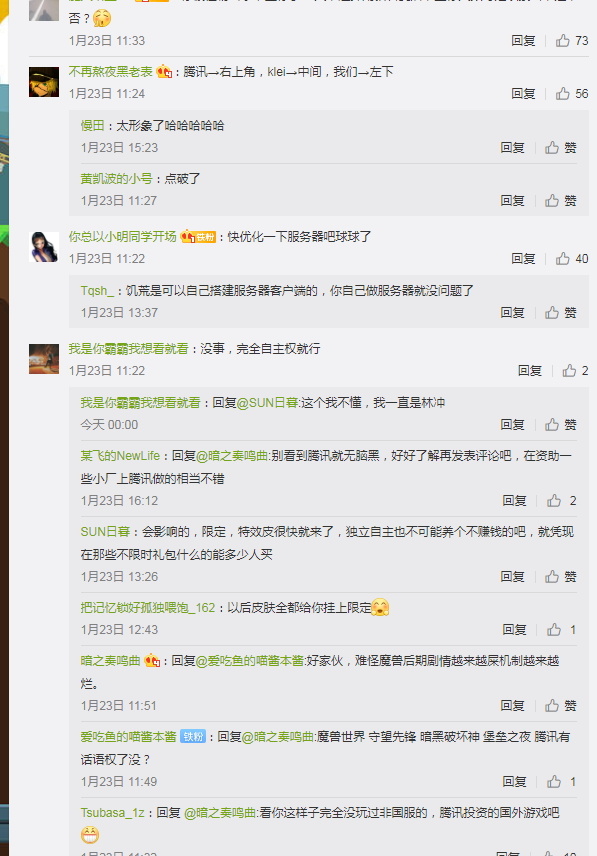Image resolution: width=597 pixels, height=856 pixels.
Task: Open the @SUN日春 mention link
Action: tap(267, 402)
